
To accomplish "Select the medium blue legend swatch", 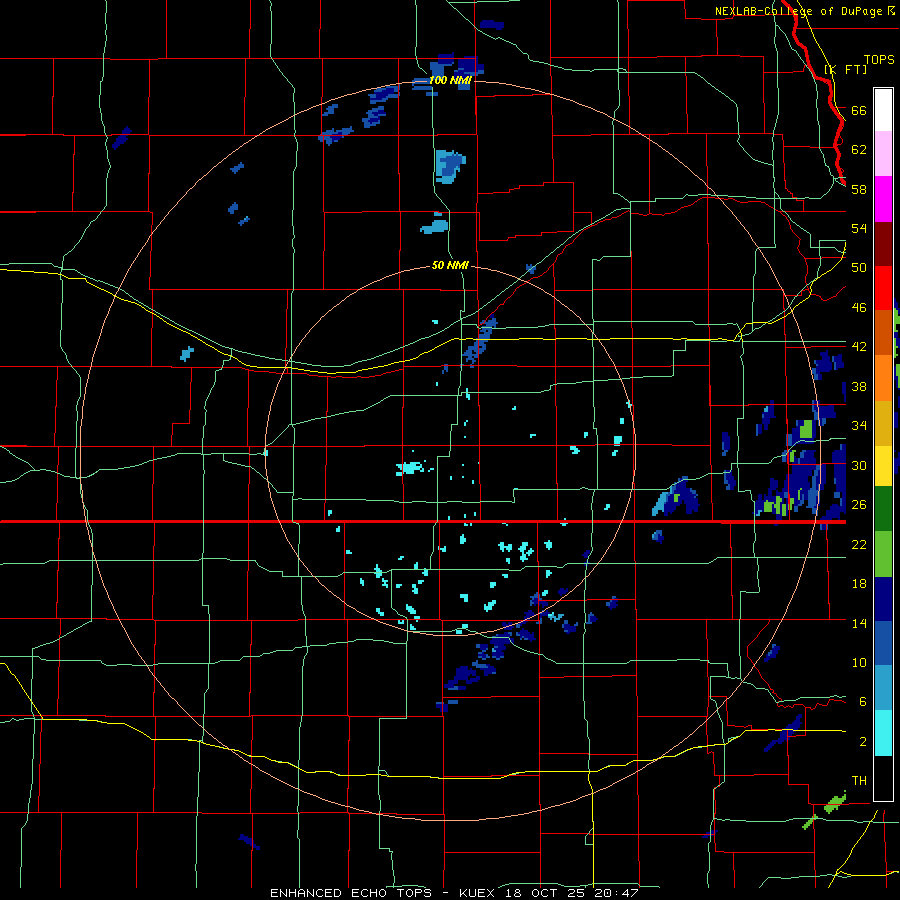I will tap(883, 644).
